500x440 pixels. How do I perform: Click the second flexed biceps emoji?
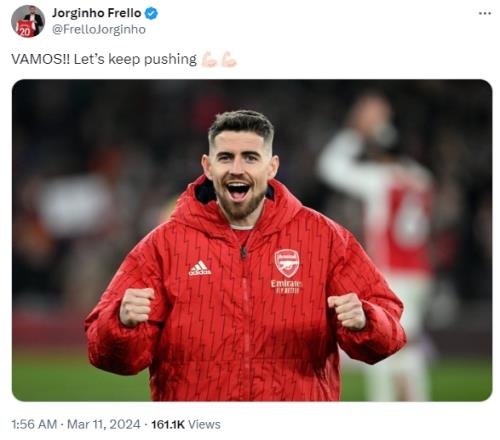[229, 59]
